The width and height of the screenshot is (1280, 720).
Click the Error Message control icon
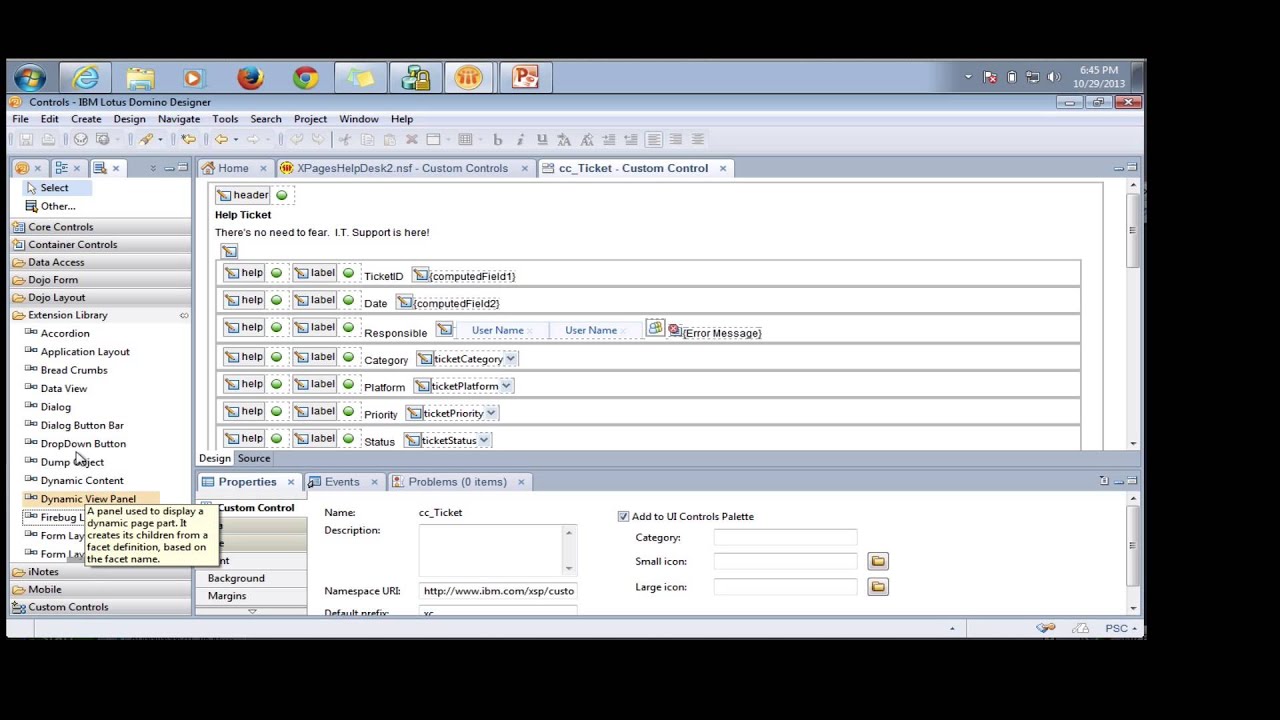point(674,330)
